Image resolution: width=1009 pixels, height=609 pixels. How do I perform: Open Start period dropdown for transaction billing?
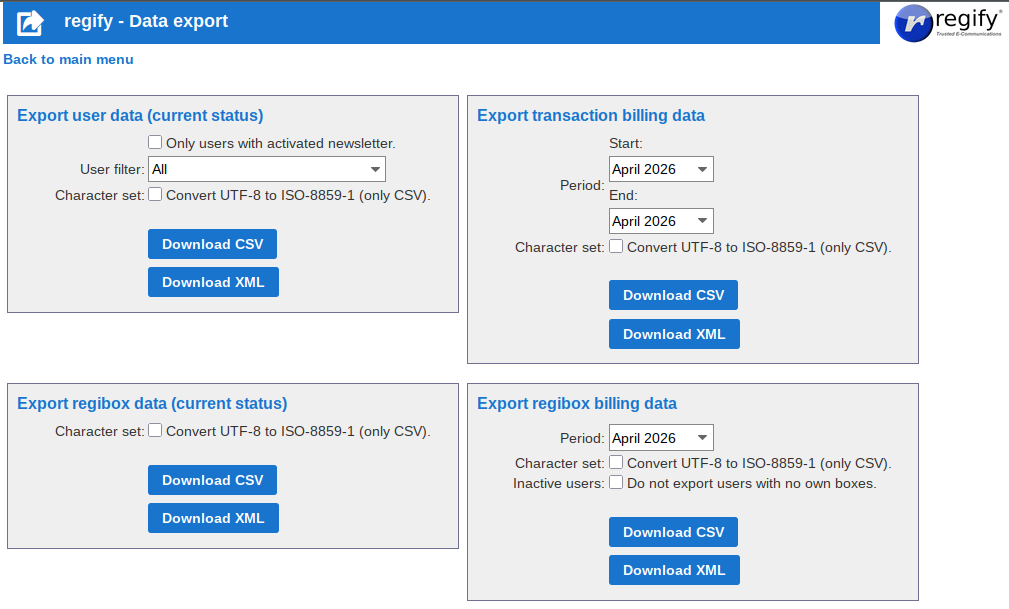tap(661, 169)
